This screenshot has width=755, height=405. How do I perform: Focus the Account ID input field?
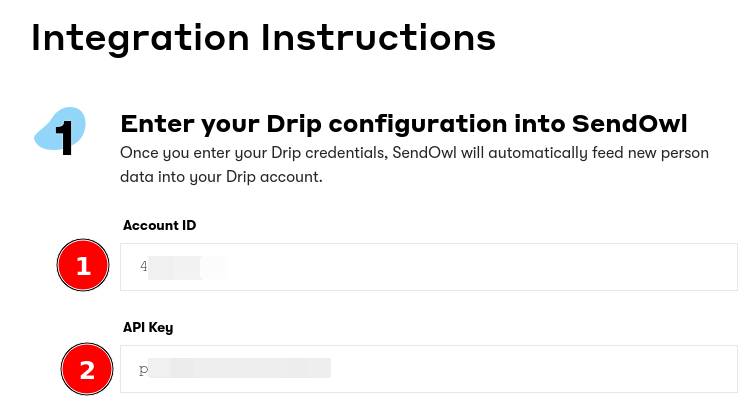pos(428,267)
